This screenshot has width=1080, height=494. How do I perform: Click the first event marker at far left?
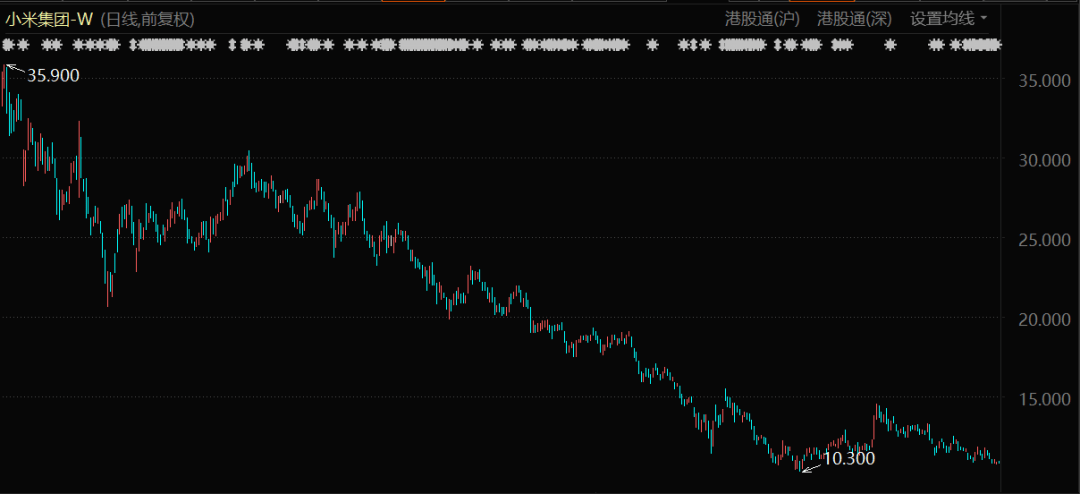coord(8,45)
